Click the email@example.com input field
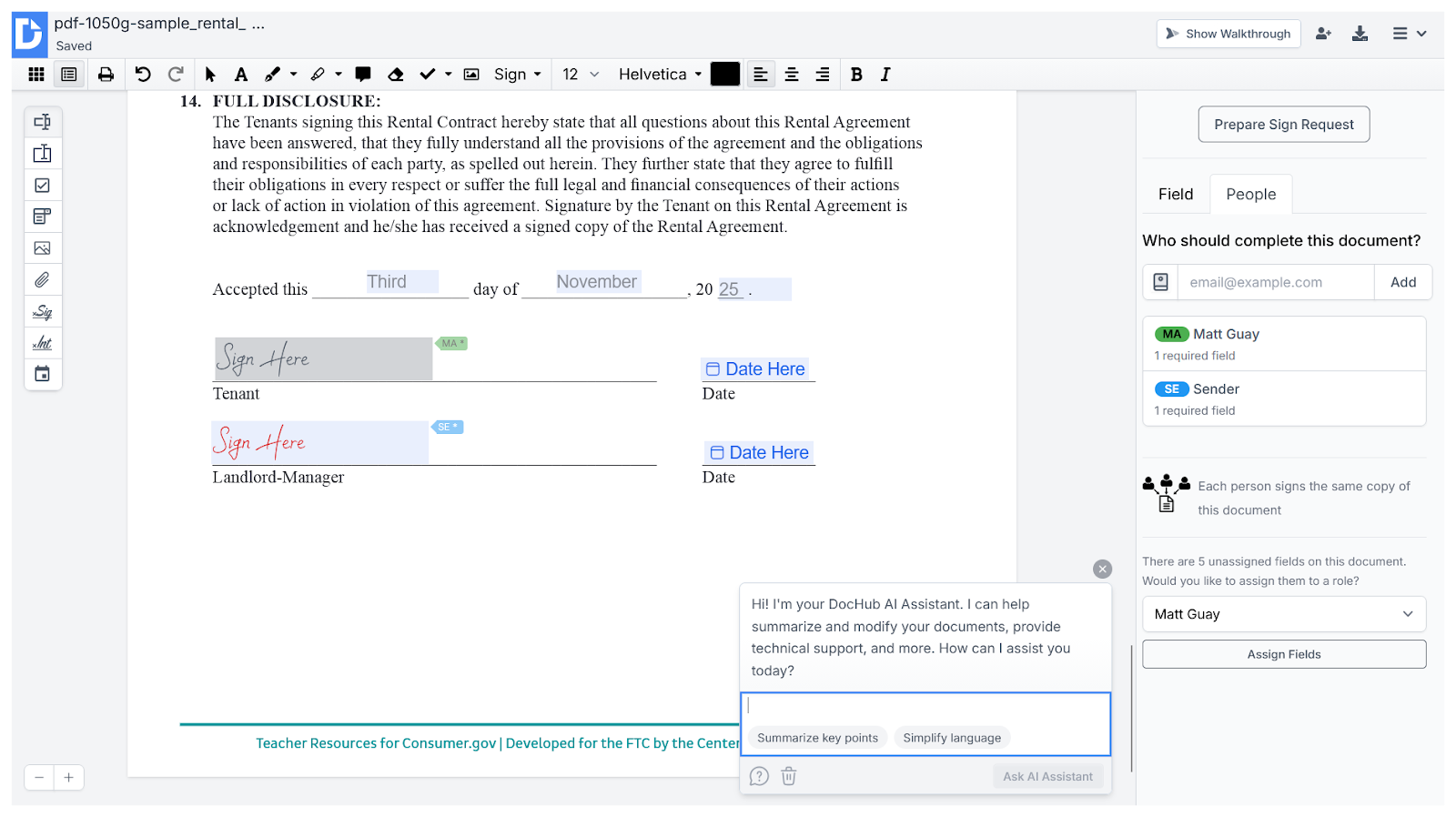This screenshot has height=817, width=1456. click(x=1276, y=282)
